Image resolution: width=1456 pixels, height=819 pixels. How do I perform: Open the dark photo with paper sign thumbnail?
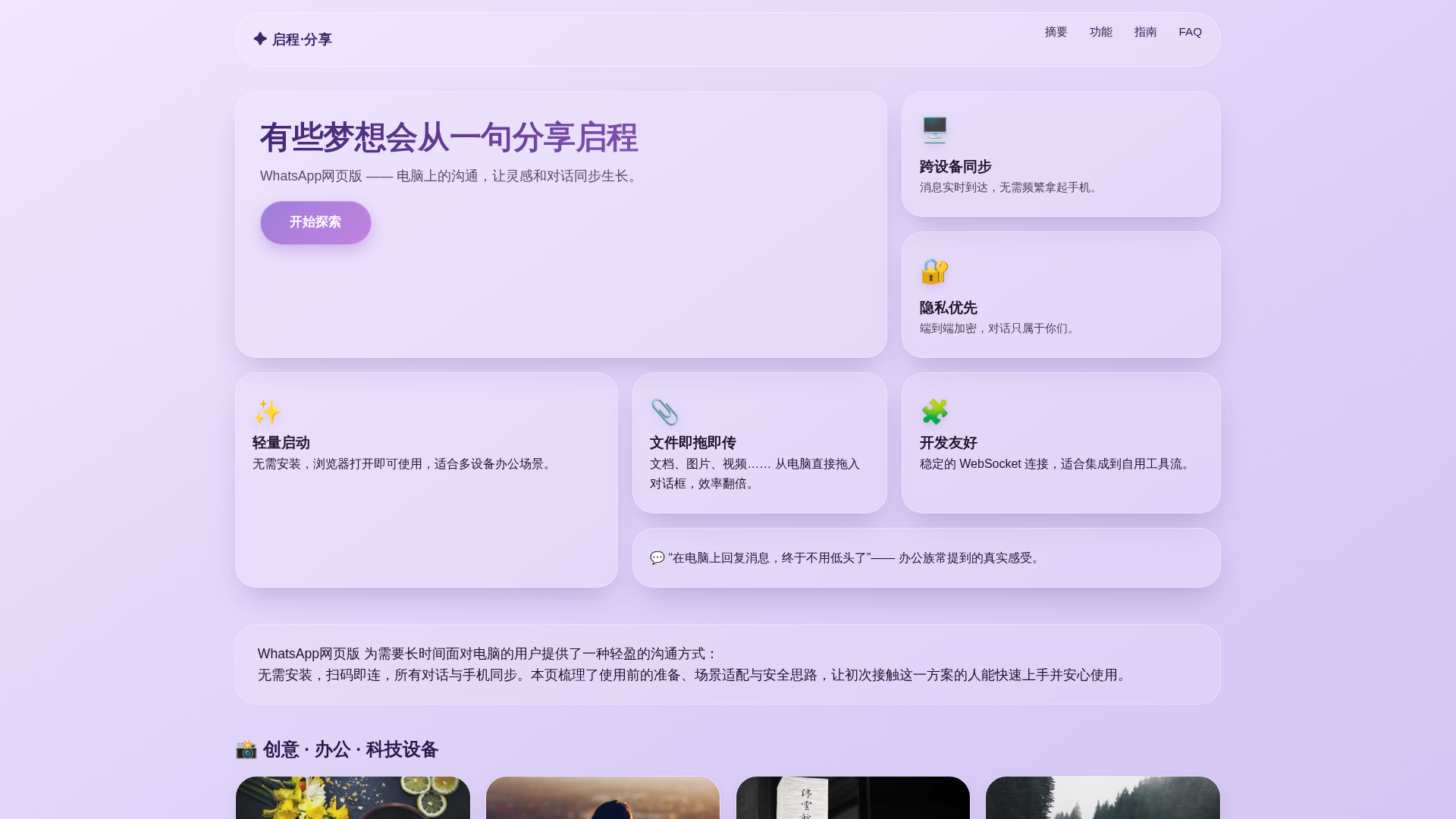click(x=853, y=798)
